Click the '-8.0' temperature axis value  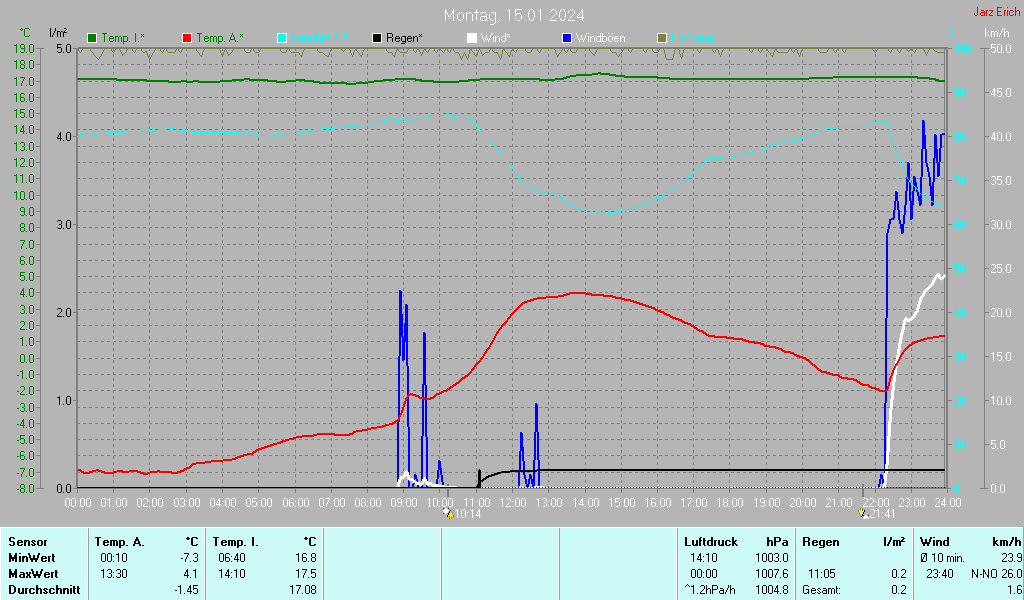(x=24, y=488)
